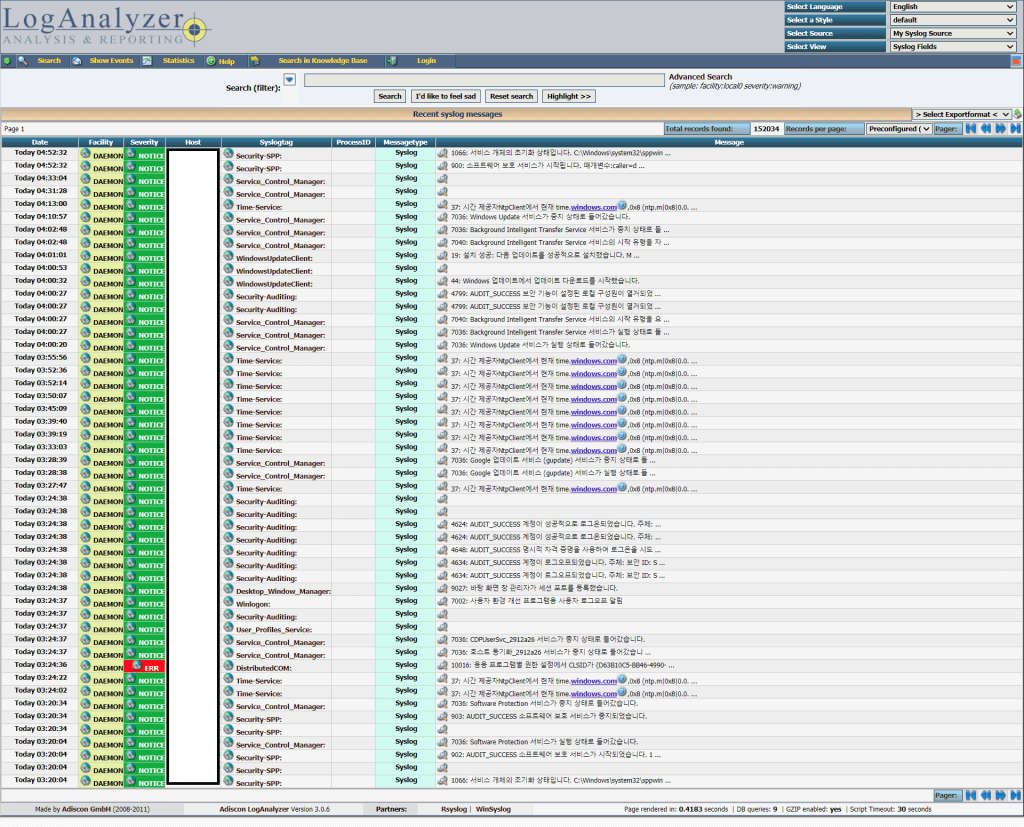Click the Severity column header
The width and height of the screenshot is (1024, 827).
(x=144, y=142)
